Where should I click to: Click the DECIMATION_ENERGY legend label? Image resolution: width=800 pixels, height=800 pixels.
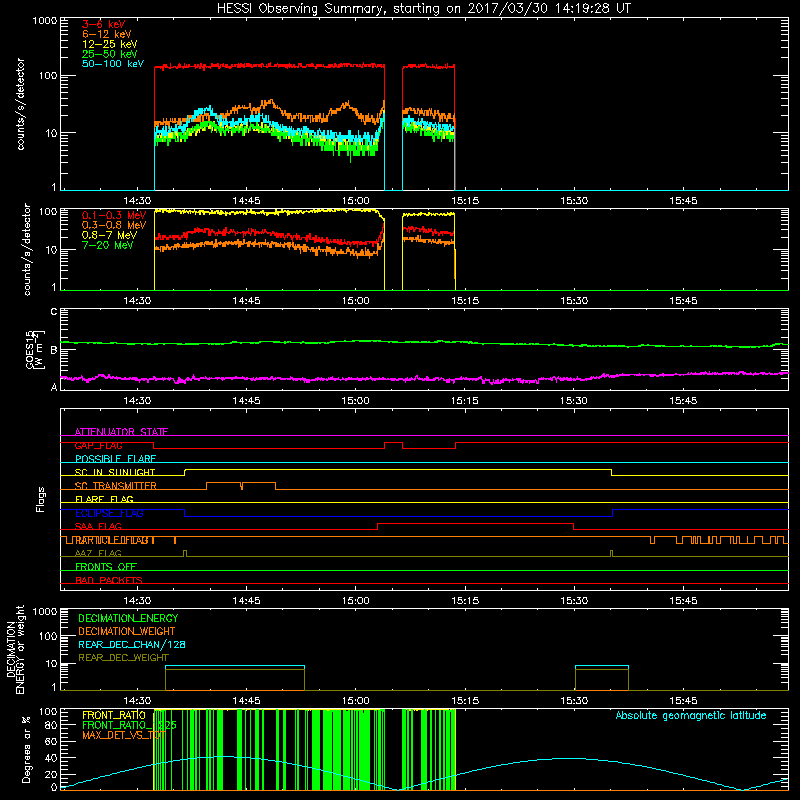128,618
